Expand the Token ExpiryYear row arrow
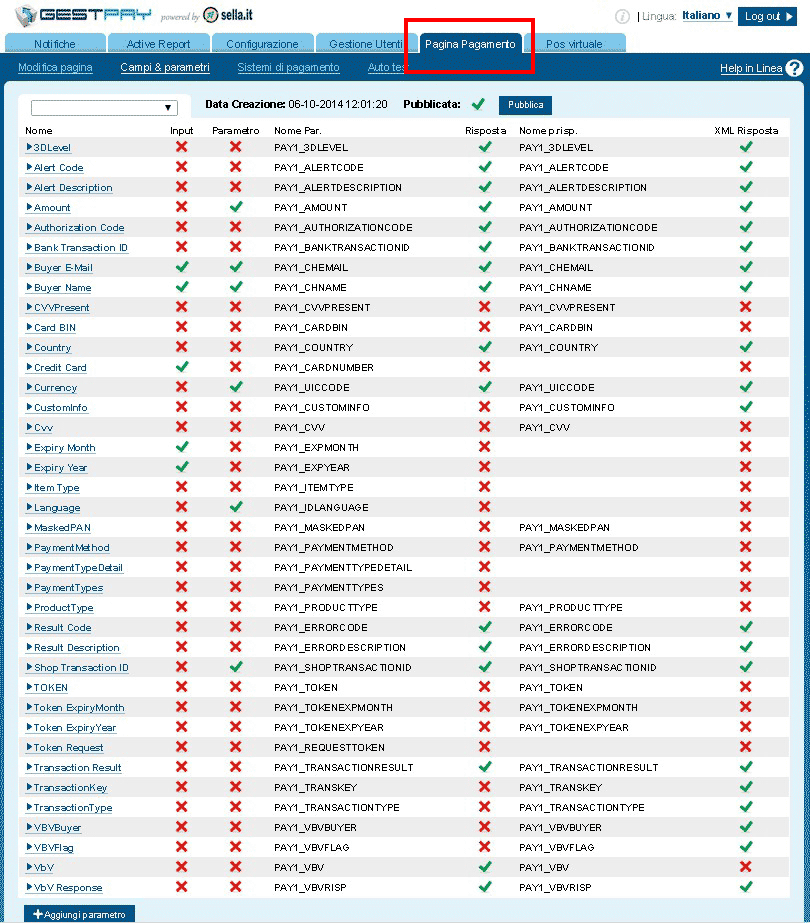 pos(29,728)
